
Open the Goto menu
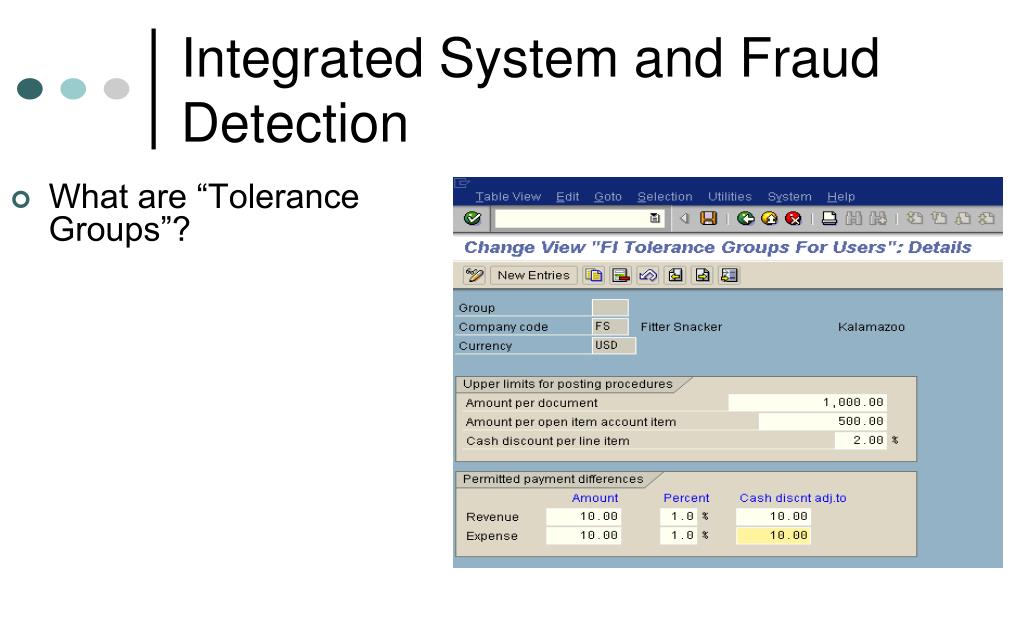[x=608, y=197]
